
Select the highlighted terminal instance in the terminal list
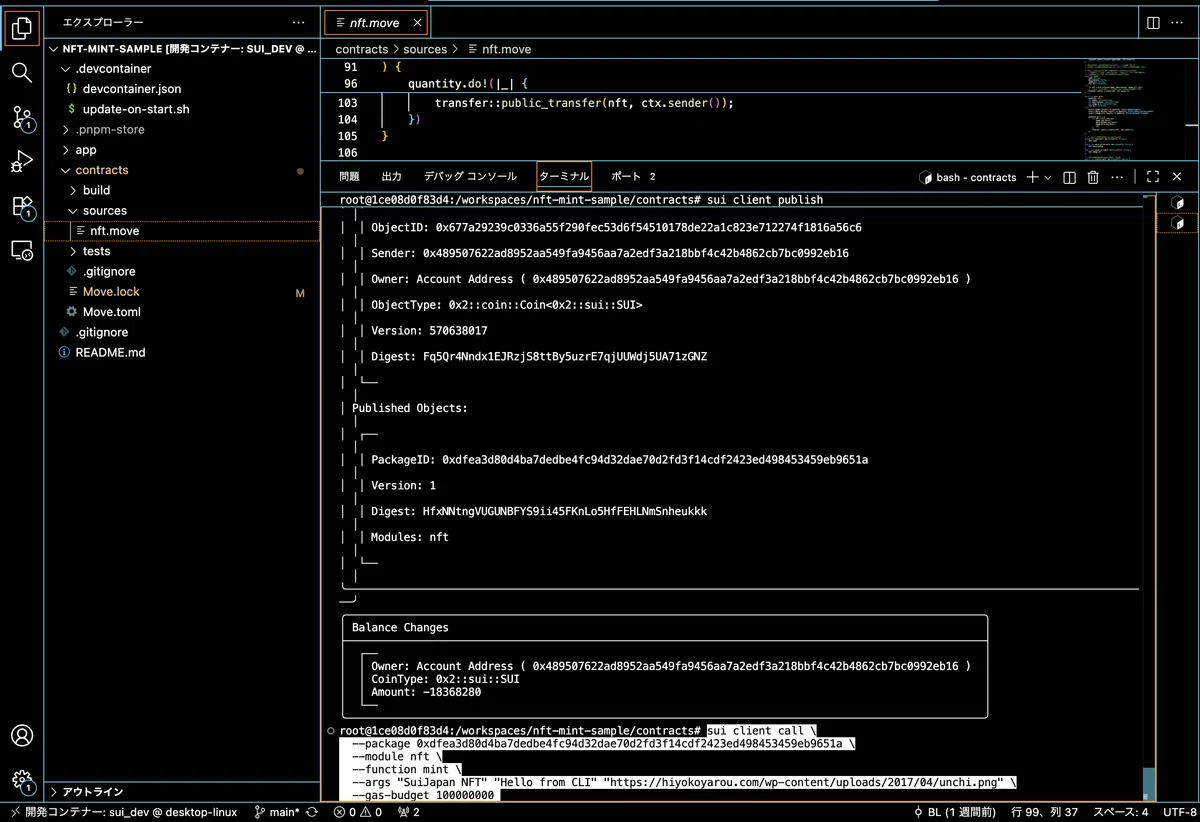point(1178,223)
